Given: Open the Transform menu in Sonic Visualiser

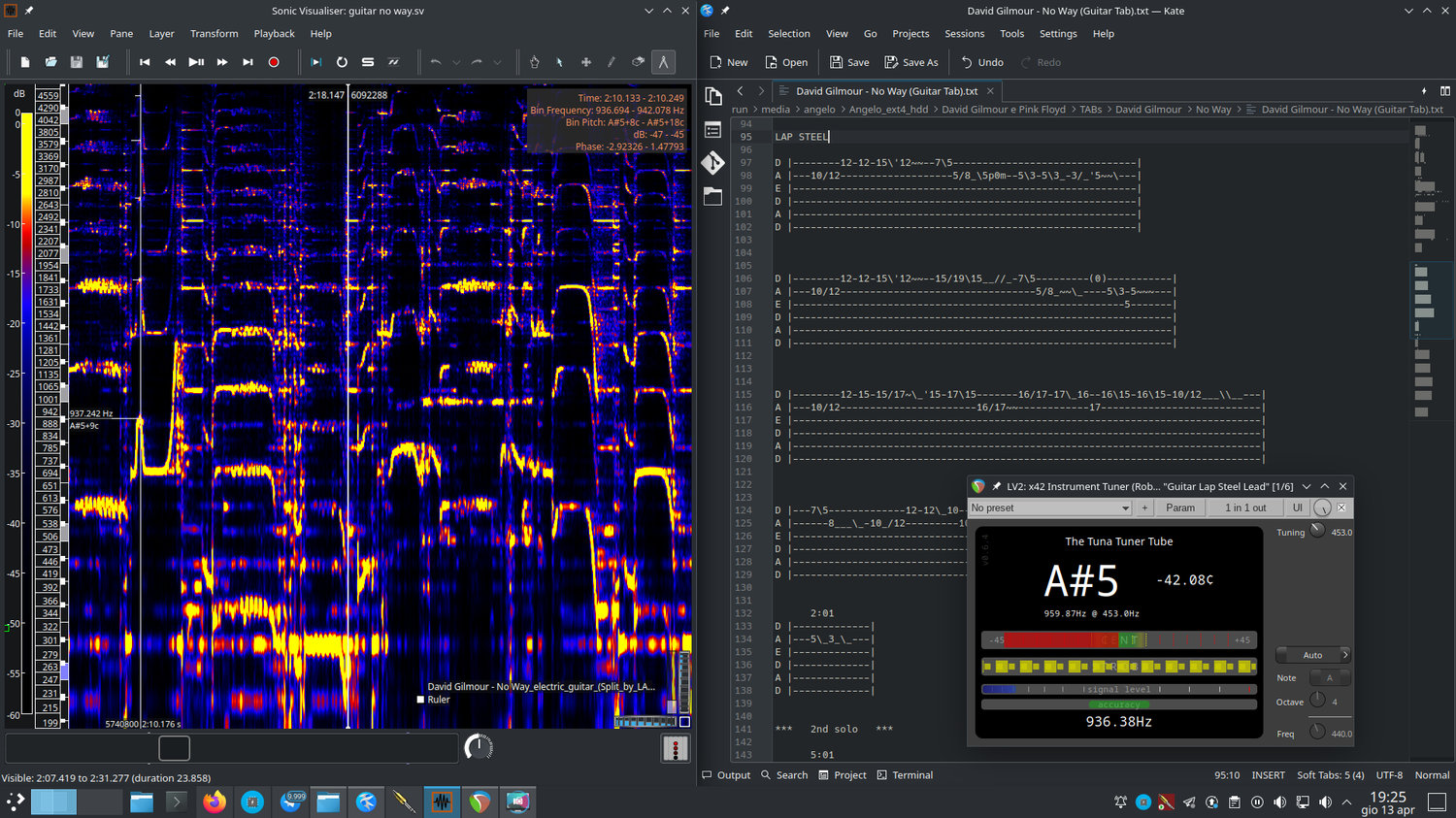Looking at the screenshot, I should click(214, 33).
